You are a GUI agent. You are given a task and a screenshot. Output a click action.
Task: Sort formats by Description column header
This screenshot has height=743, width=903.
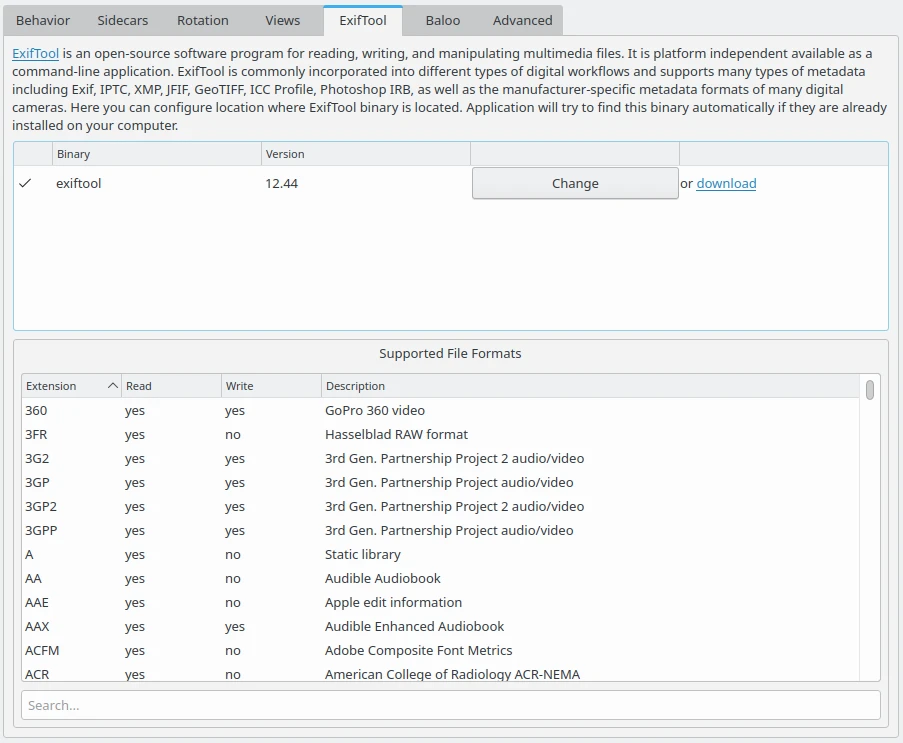point(590,386)
